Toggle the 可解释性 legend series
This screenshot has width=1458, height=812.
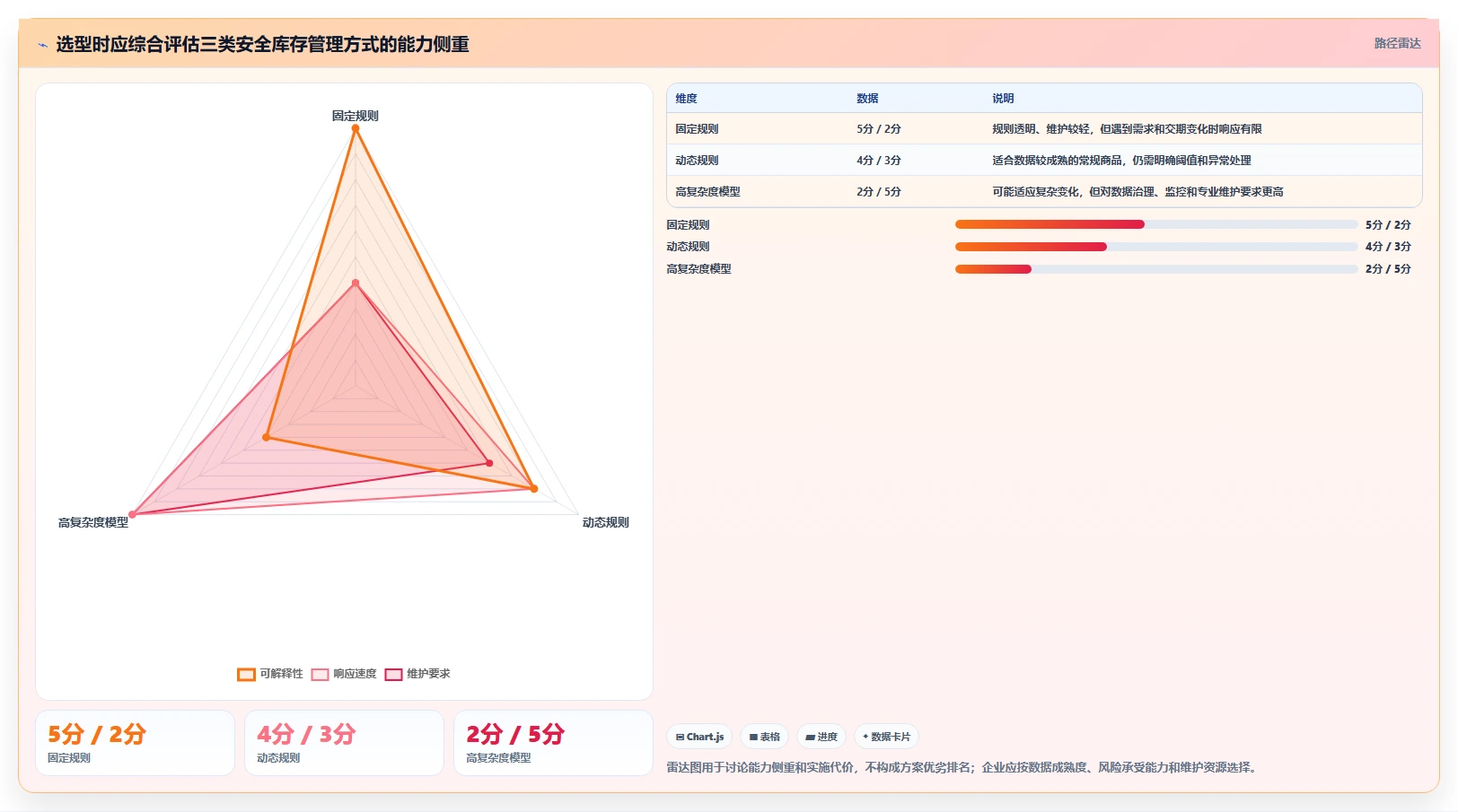coord(270,674)
